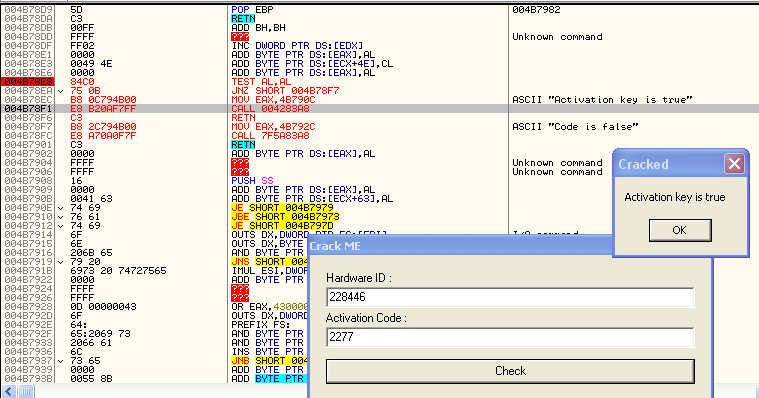This screenshot has width=759, height=398.
Task: Click the JBE SHORT 004B7973 instruction
Action: pos(286,217)
